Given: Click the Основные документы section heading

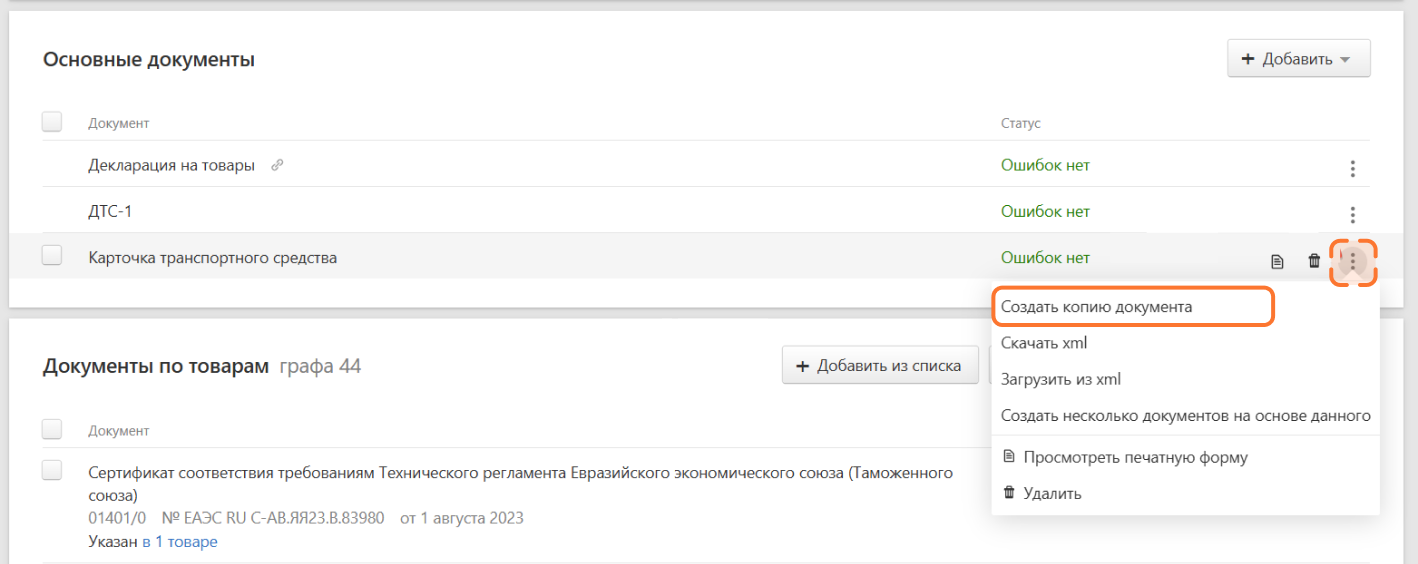Looking at the screenshot, I should click(x=149, y=59).
